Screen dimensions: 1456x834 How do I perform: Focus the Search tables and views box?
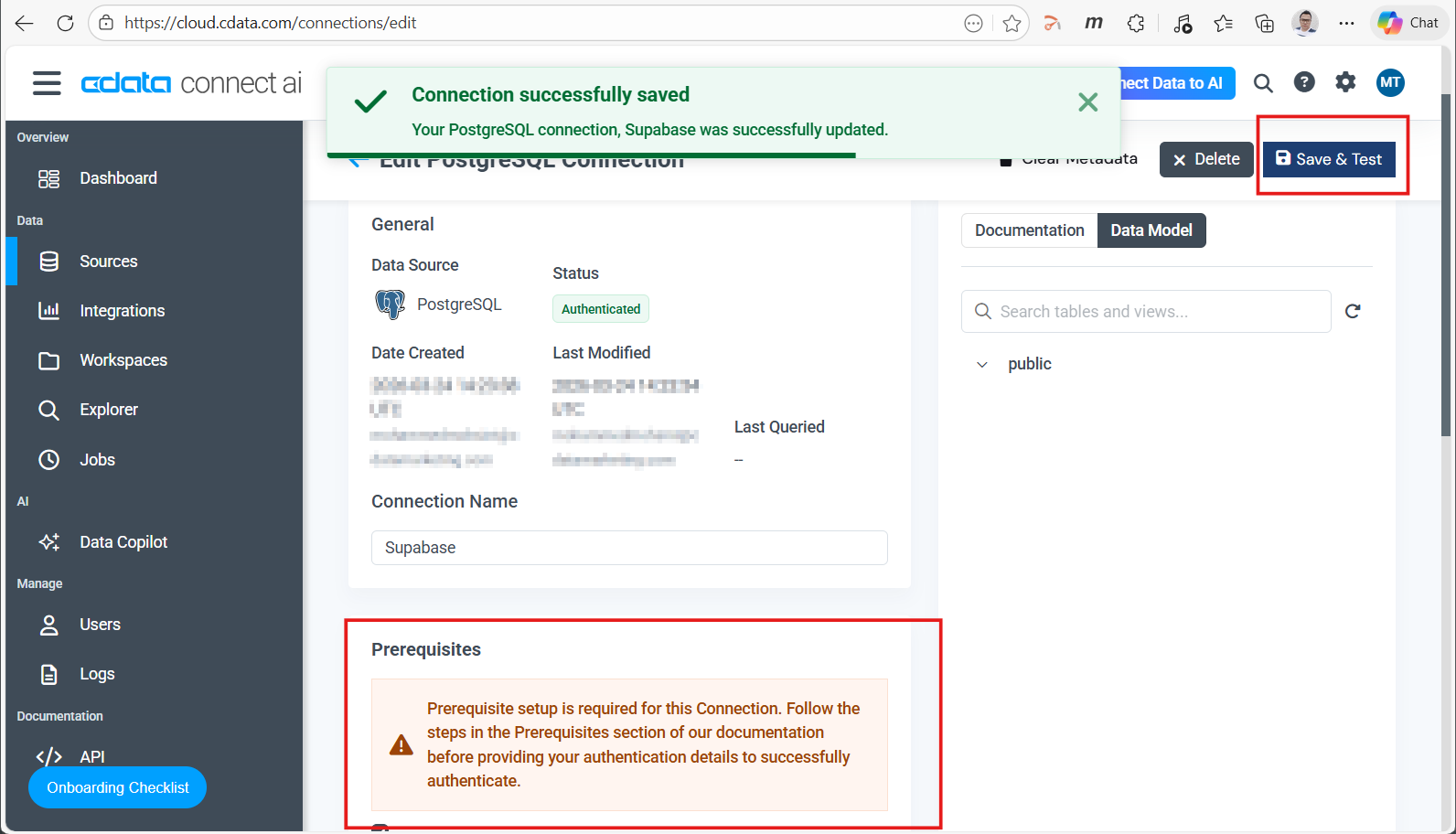pyautogui.click(x=1152, y=312)
